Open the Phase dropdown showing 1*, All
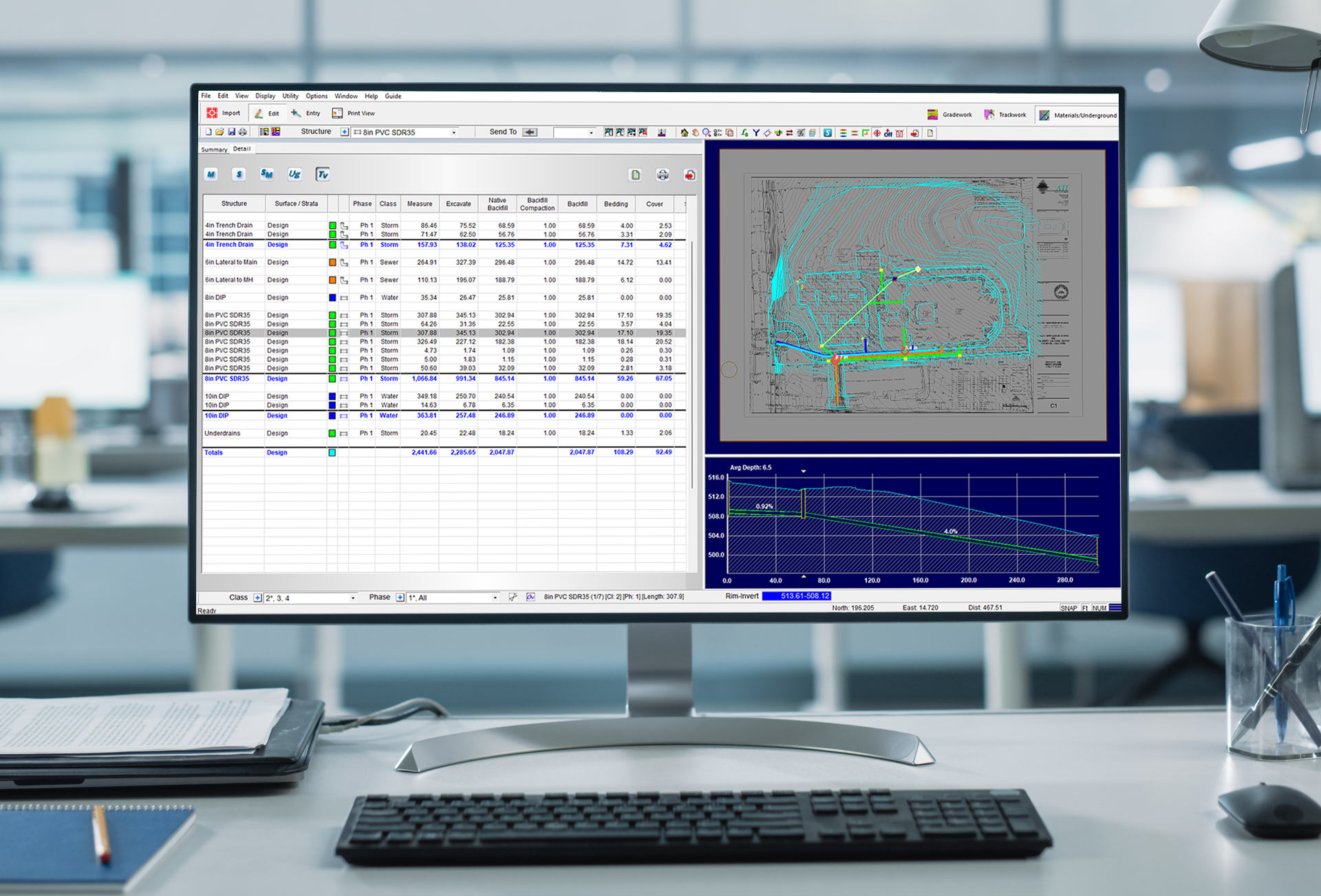Image resolution: width=1321 pixels, height=896 pixels. point(453,598)
